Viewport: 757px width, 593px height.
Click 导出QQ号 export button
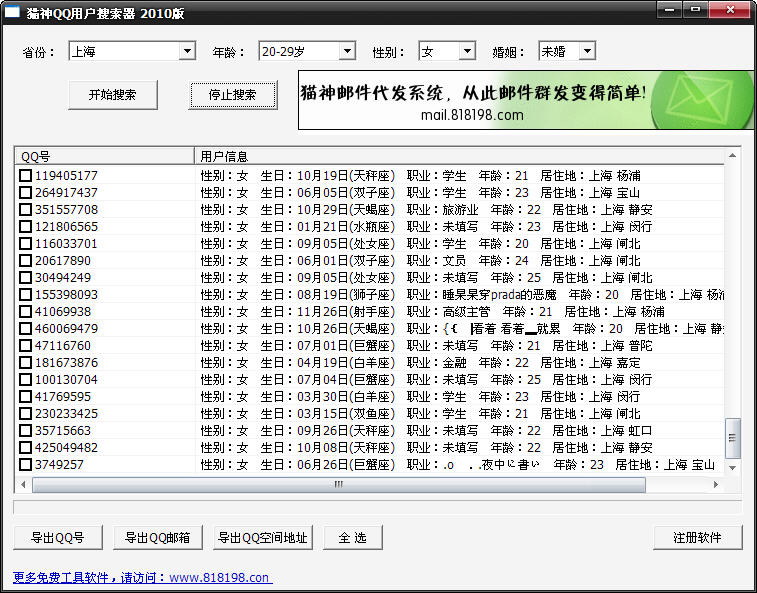tap(58, 537)
